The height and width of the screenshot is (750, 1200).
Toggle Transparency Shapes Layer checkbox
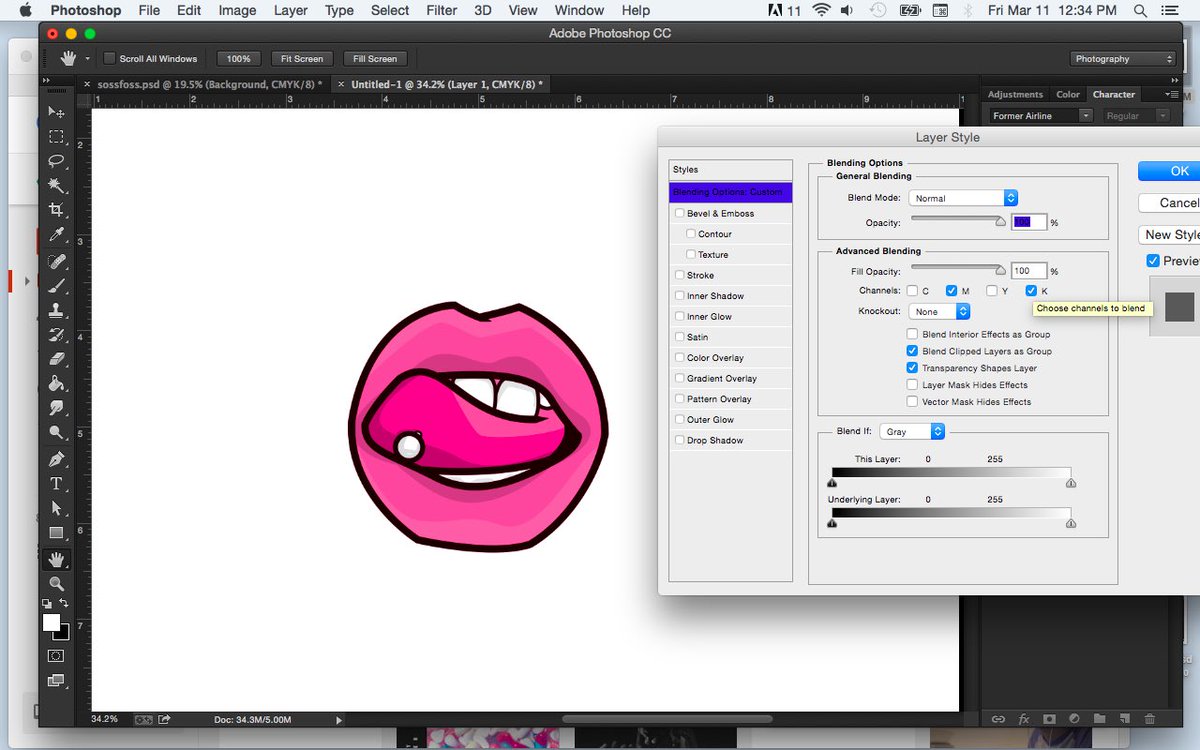pyautogui.click(x=912, y=368)
